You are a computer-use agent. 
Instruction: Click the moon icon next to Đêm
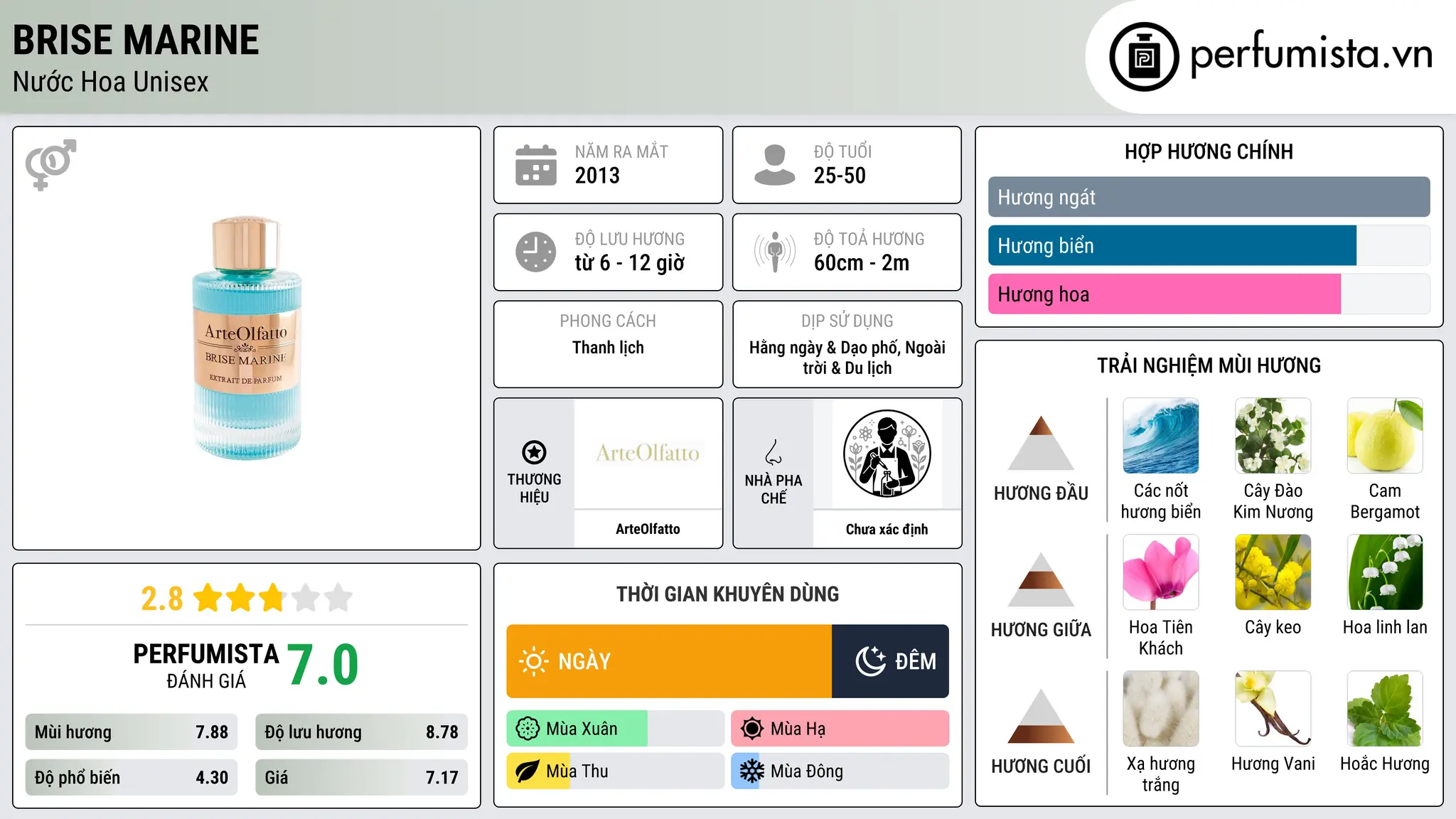870,661
